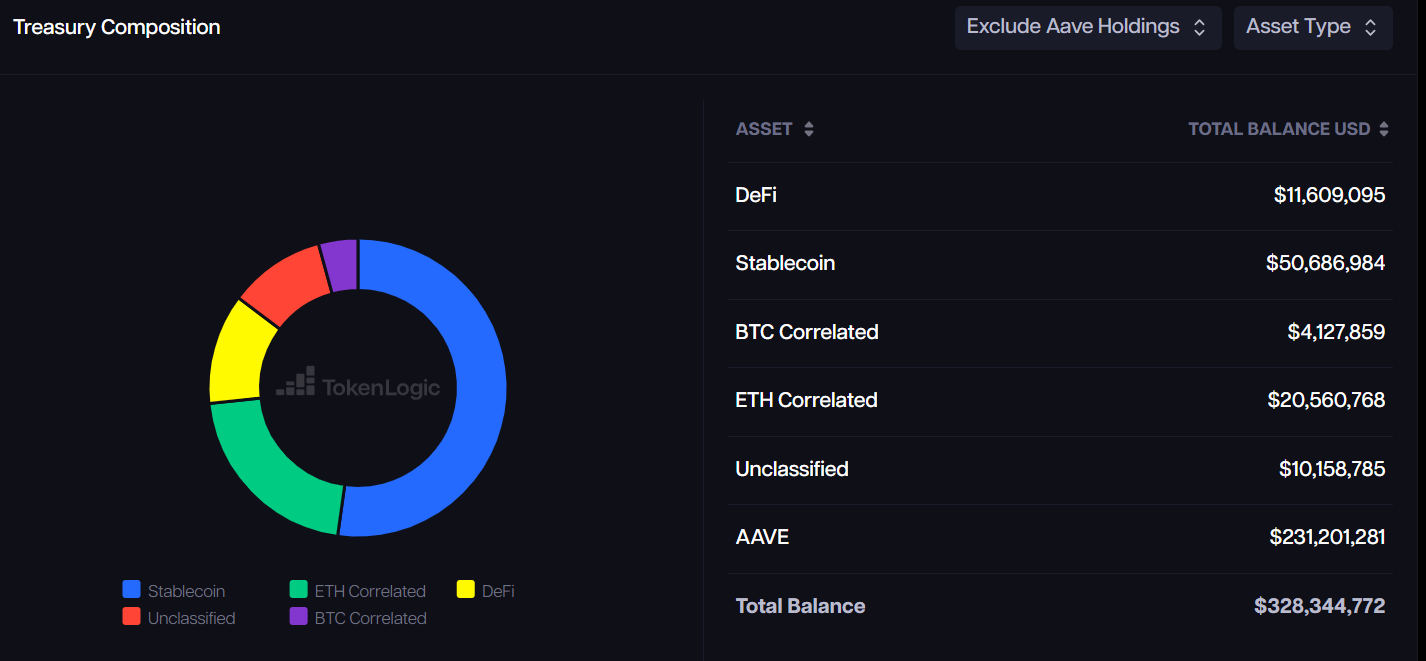The width and height of the screenshot is (1426, 661).
Task: Click chevrons on Exclude Aave Holdings selector
Action: click(x=1199, y=28)
